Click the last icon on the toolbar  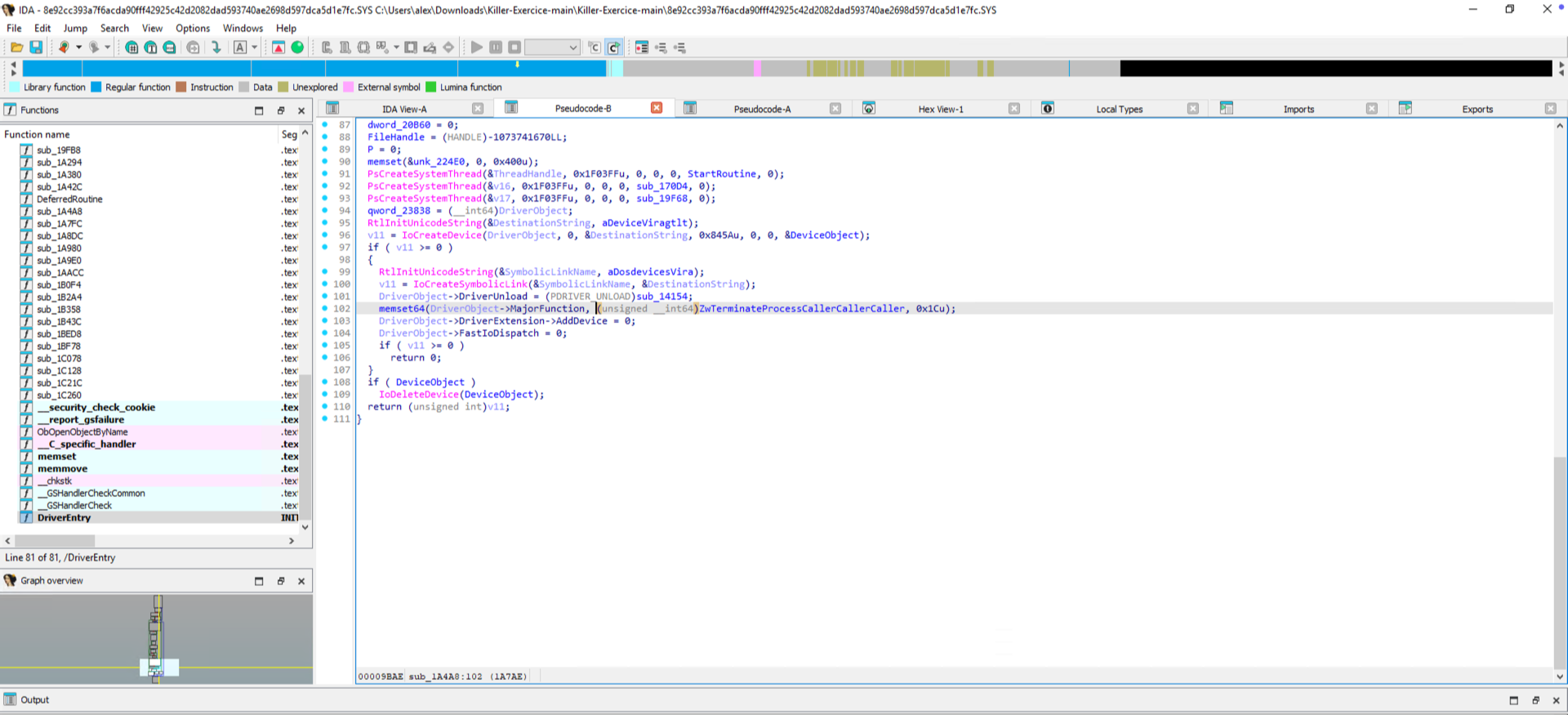[x=679, y=47]
